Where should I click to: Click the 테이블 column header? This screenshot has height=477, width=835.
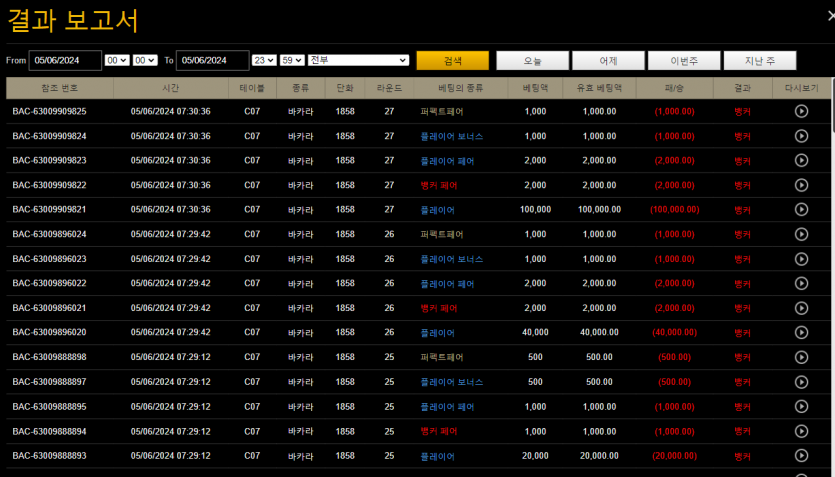(252, 88)
